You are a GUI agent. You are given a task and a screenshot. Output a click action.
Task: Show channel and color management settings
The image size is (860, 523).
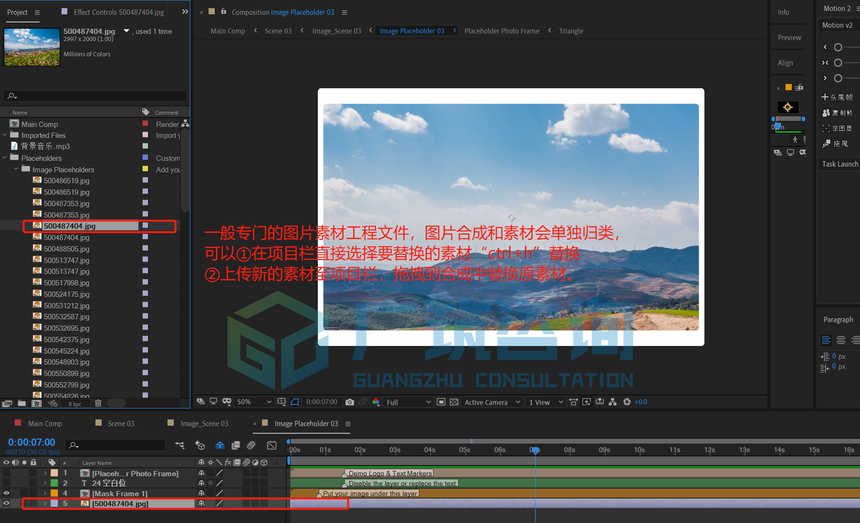click(376, 402)
